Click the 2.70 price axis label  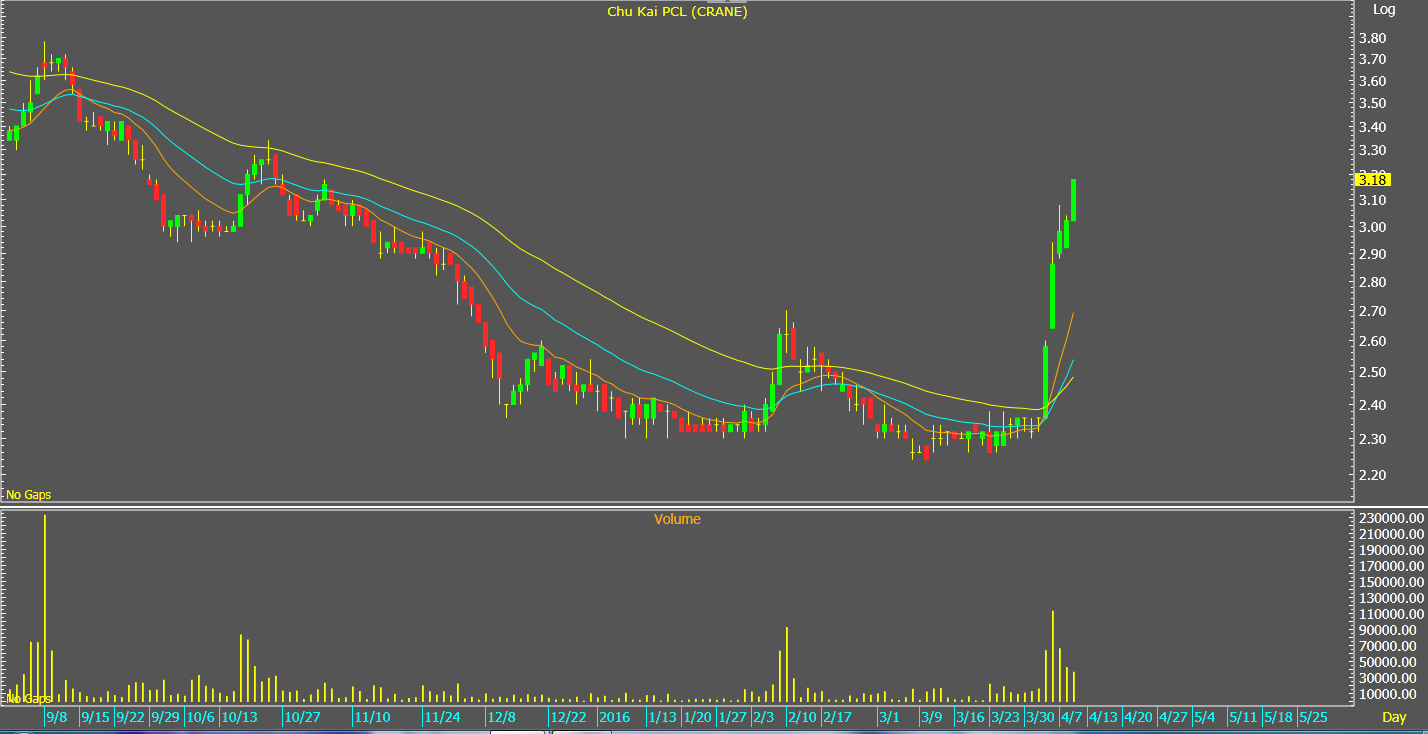[1371, 312]
